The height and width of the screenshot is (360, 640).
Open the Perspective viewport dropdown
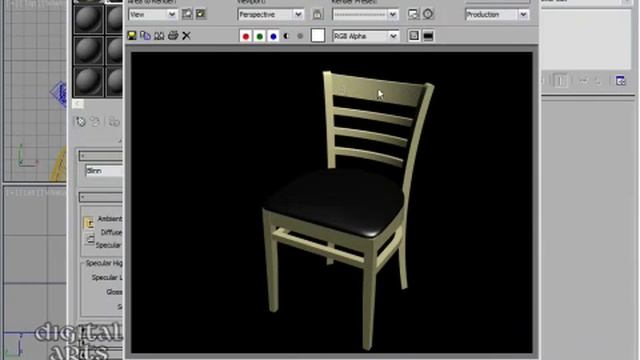click(270, 14)
